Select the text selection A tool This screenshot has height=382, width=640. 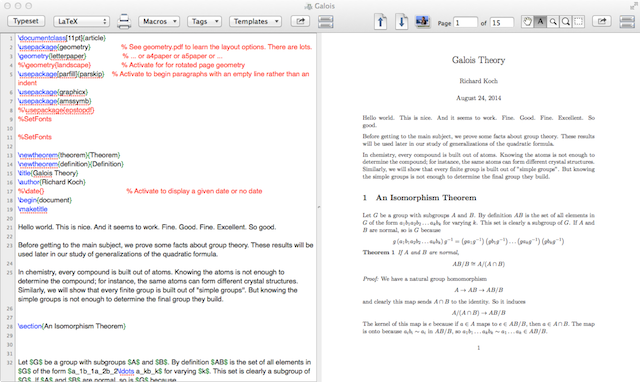tap(540, 22)
